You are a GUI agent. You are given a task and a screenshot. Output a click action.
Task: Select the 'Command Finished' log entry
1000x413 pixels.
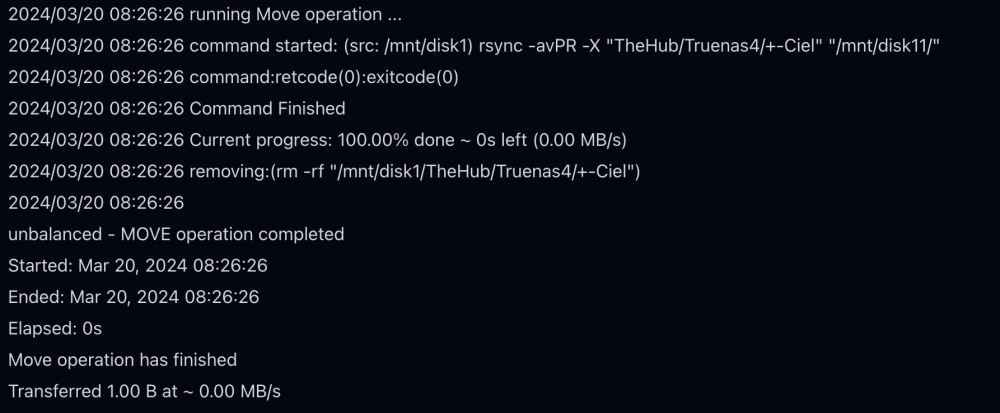[177, 108]
